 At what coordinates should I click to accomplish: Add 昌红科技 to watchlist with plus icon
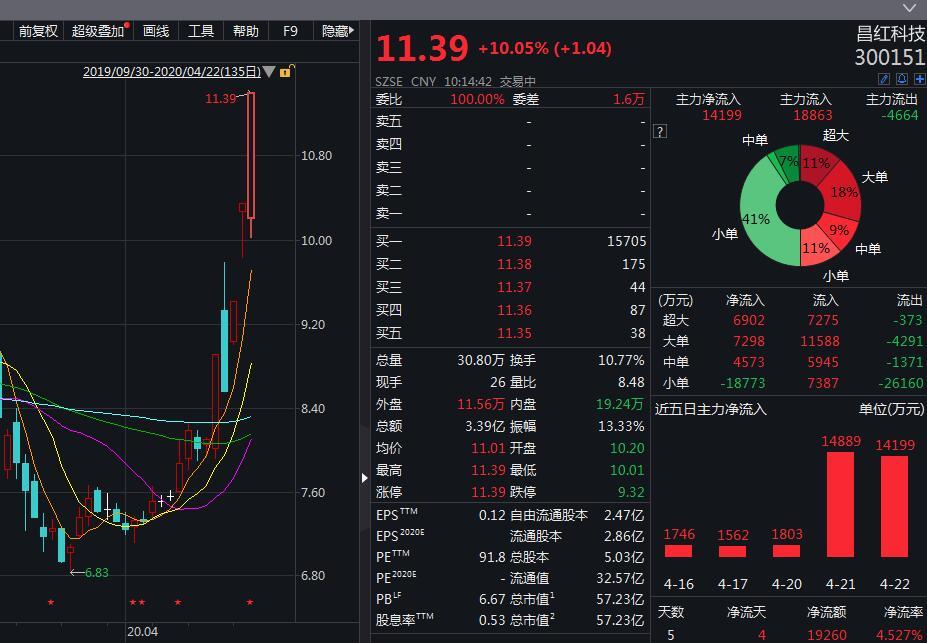919,79
